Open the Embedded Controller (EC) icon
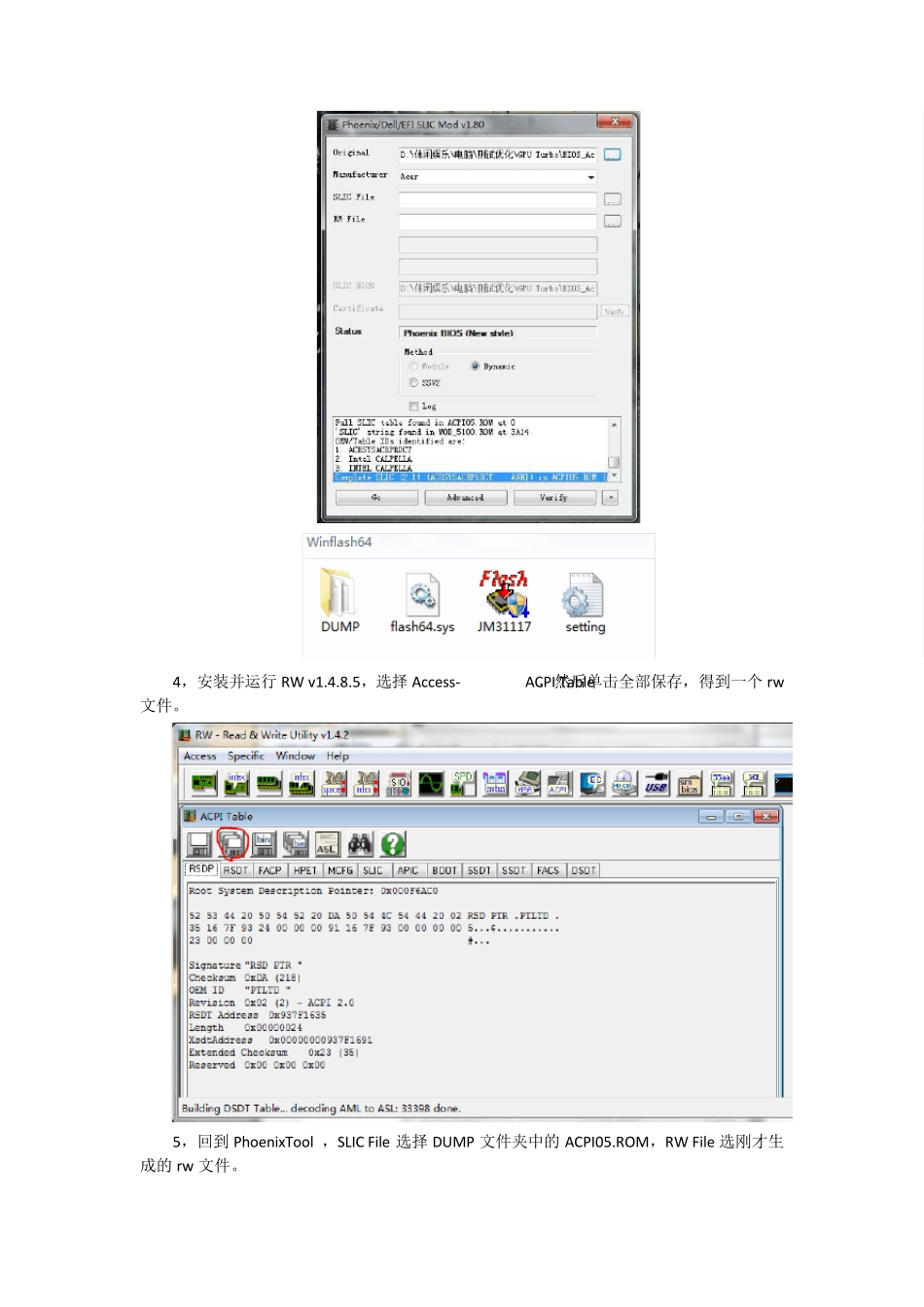 [x=592, y=784]
